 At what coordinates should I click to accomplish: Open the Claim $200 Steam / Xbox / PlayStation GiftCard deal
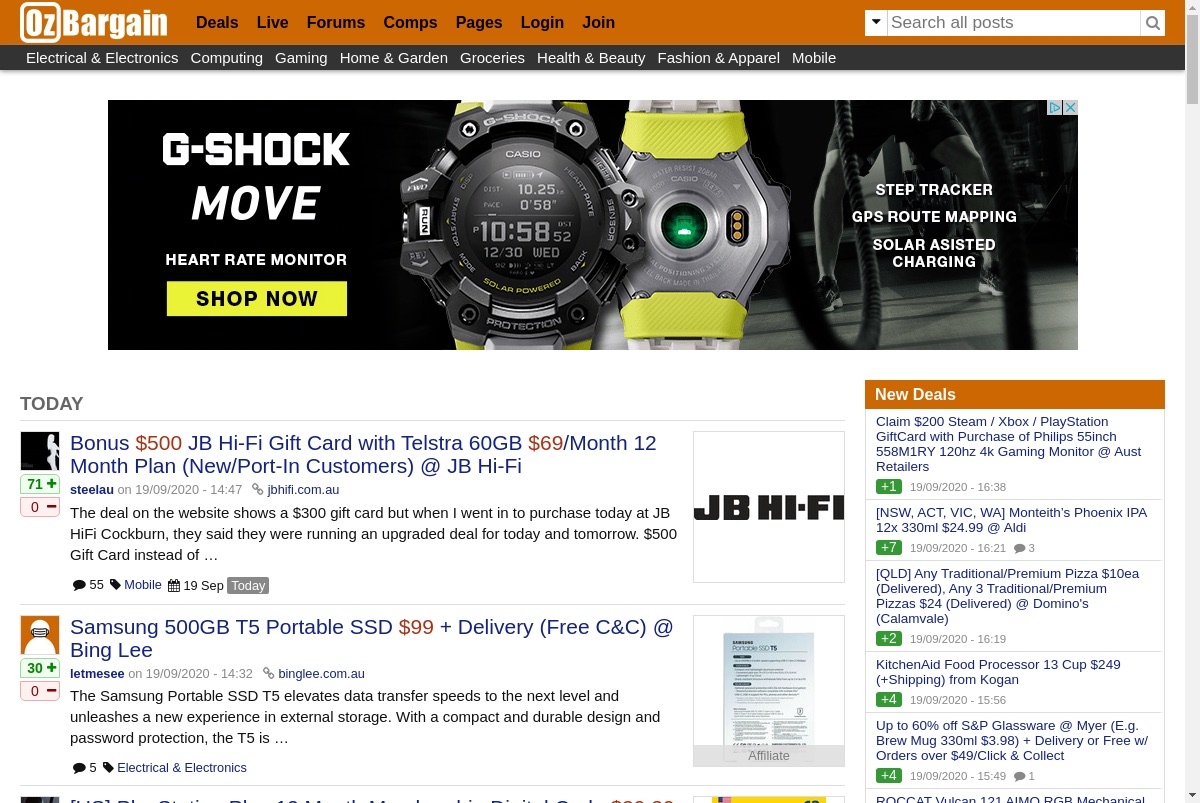point(1009,444)
